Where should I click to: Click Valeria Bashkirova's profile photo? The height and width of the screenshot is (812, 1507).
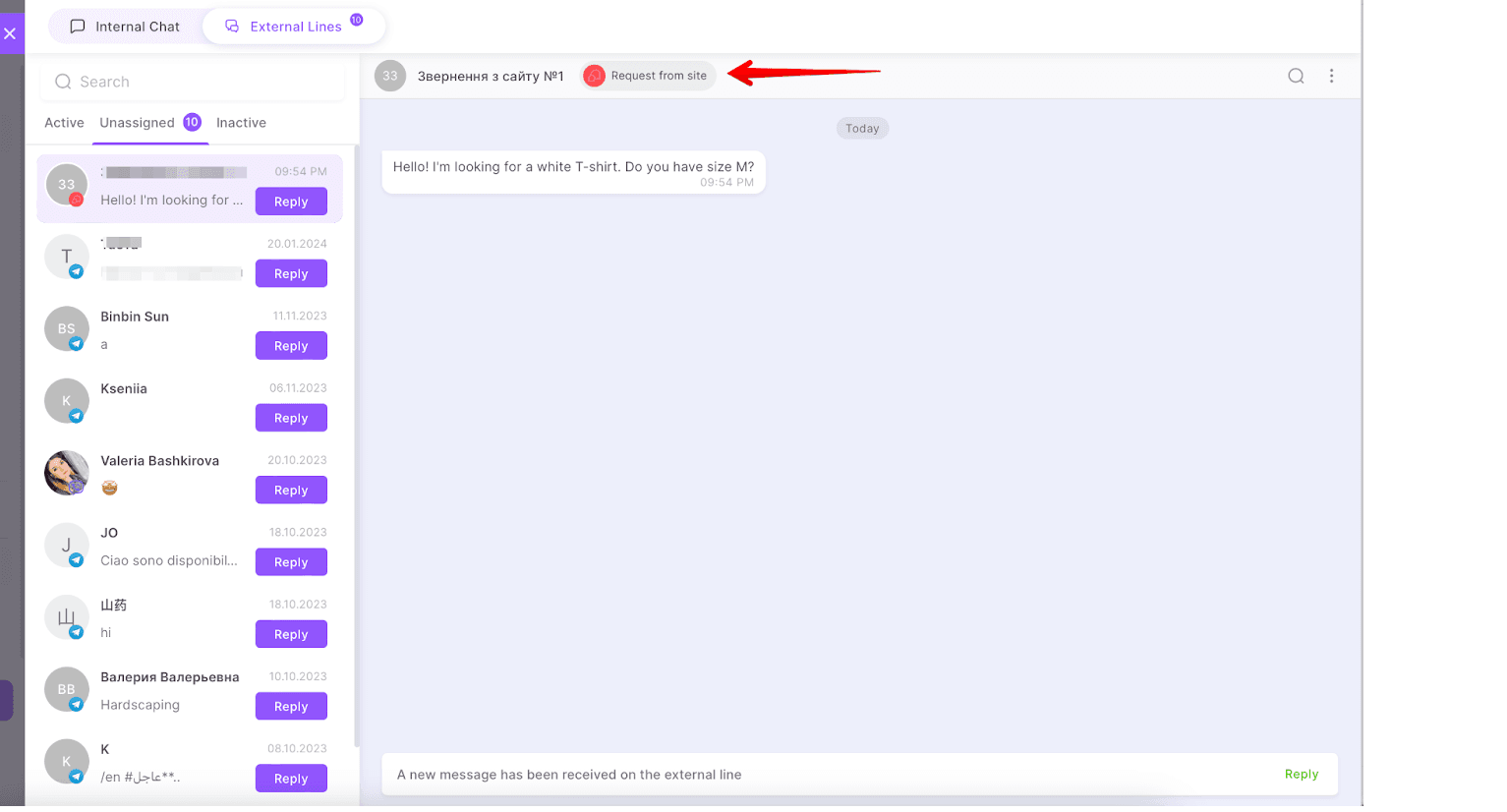point(67,473)
